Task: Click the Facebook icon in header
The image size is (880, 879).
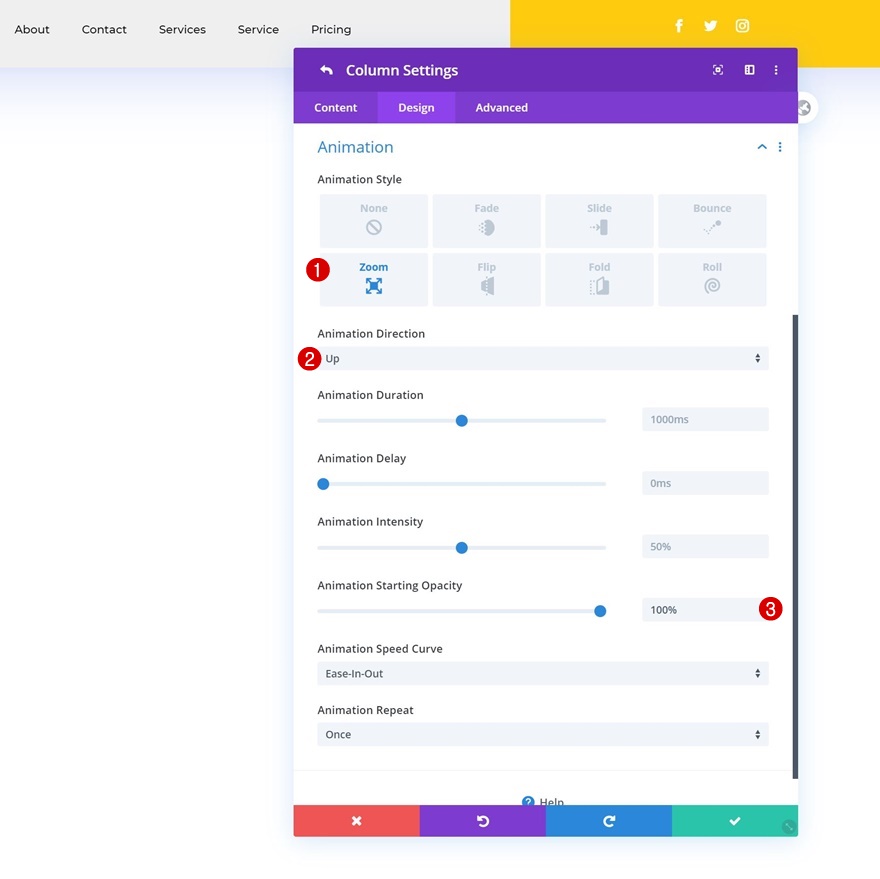Action: [679, 26]
